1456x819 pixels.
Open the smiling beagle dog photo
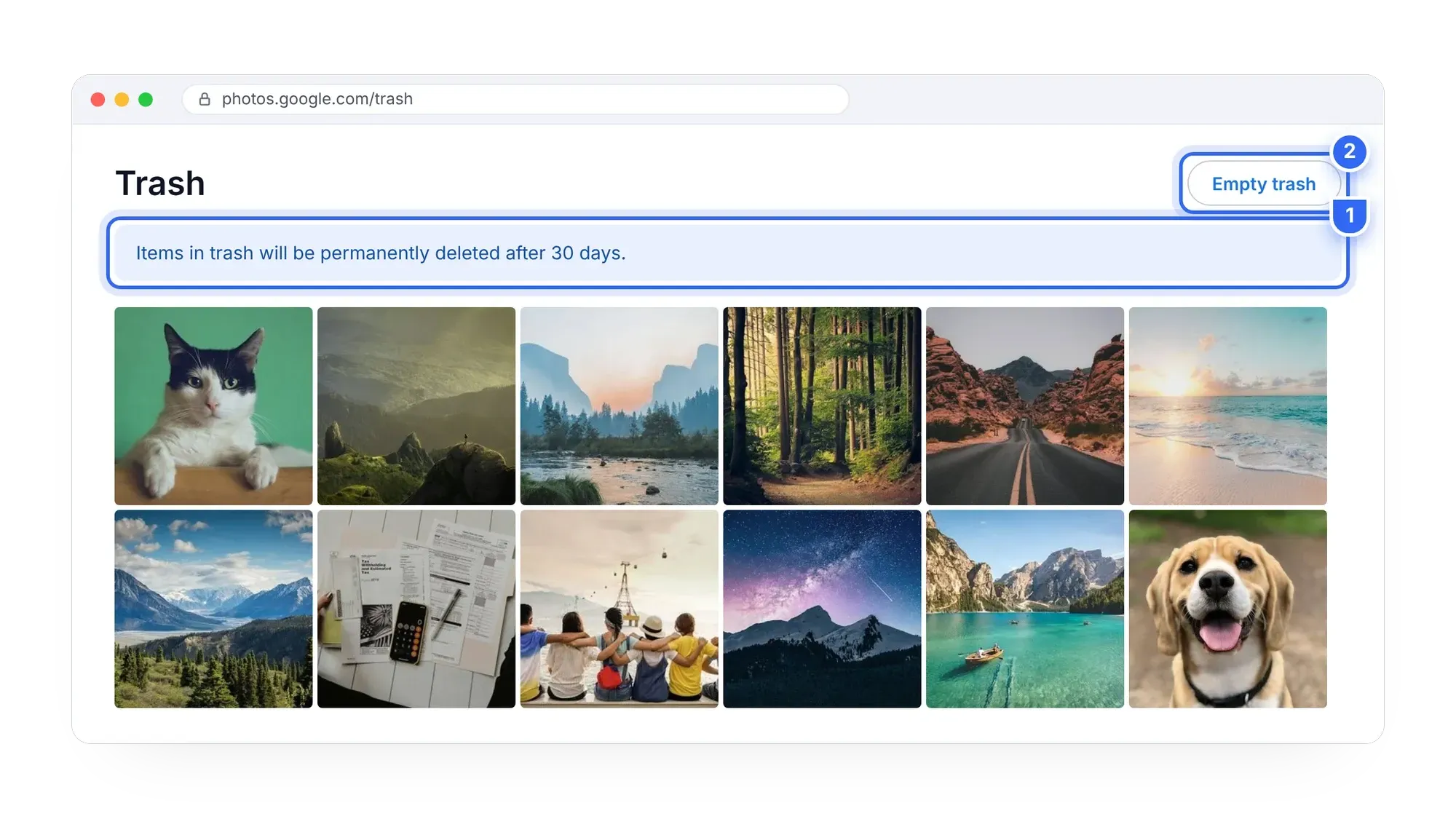click(1228, 609)
